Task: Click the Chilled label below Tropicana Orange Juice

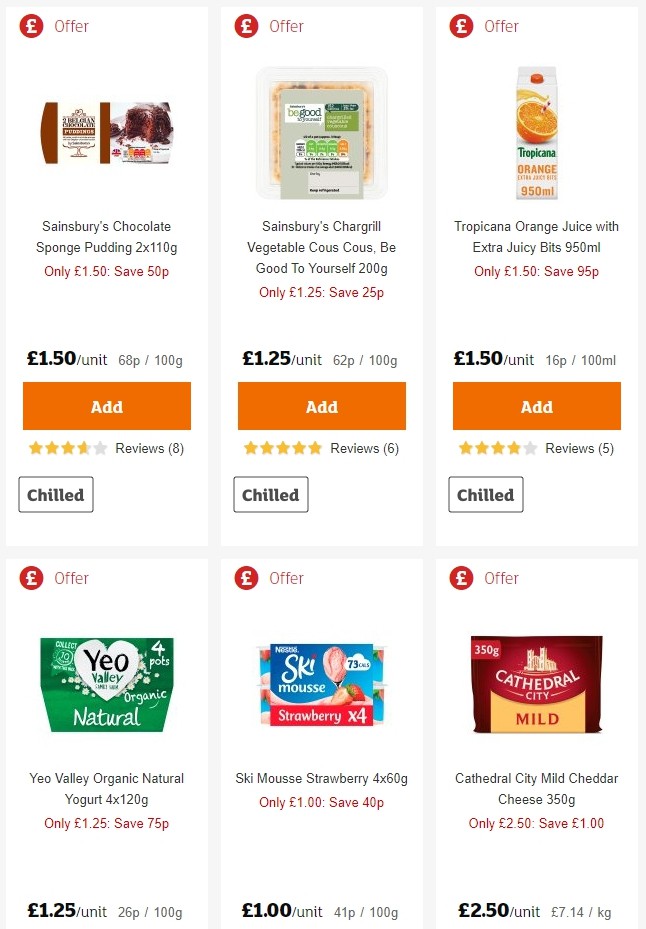Action: tap(485, 494)
